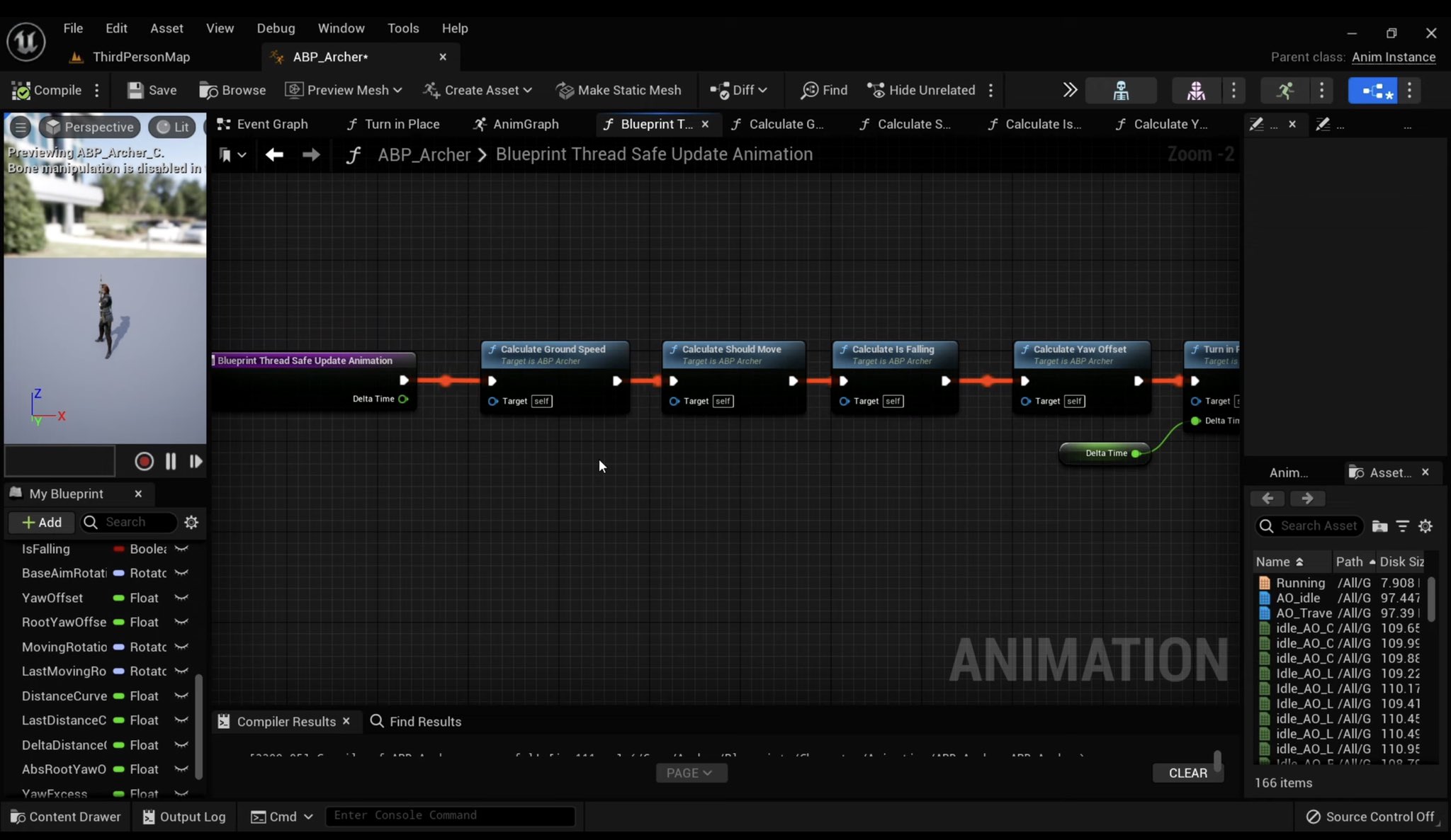Open the Event Graph tab

click(x=263, y=124)
